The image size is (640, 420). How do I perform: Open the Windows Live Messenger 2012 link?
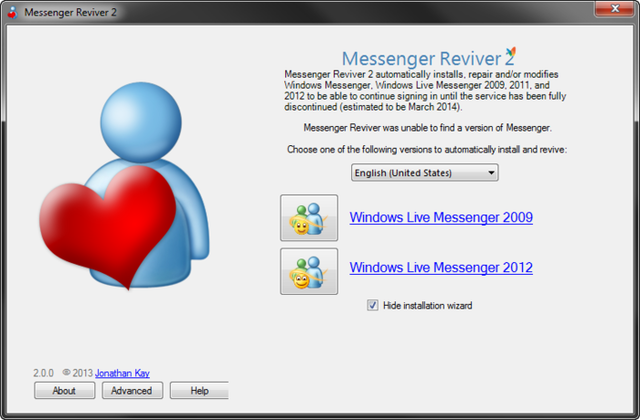[441, 268]
